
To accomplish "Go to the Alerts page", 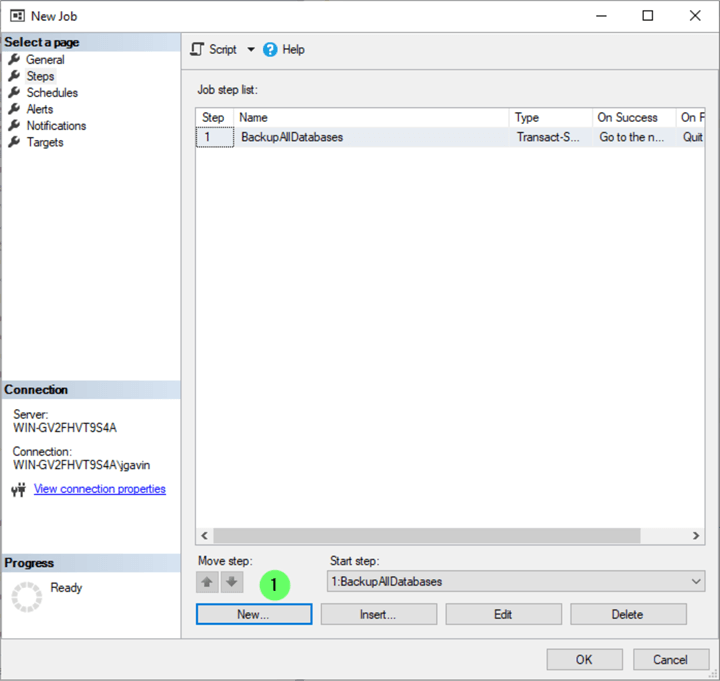I will (39, 109).
